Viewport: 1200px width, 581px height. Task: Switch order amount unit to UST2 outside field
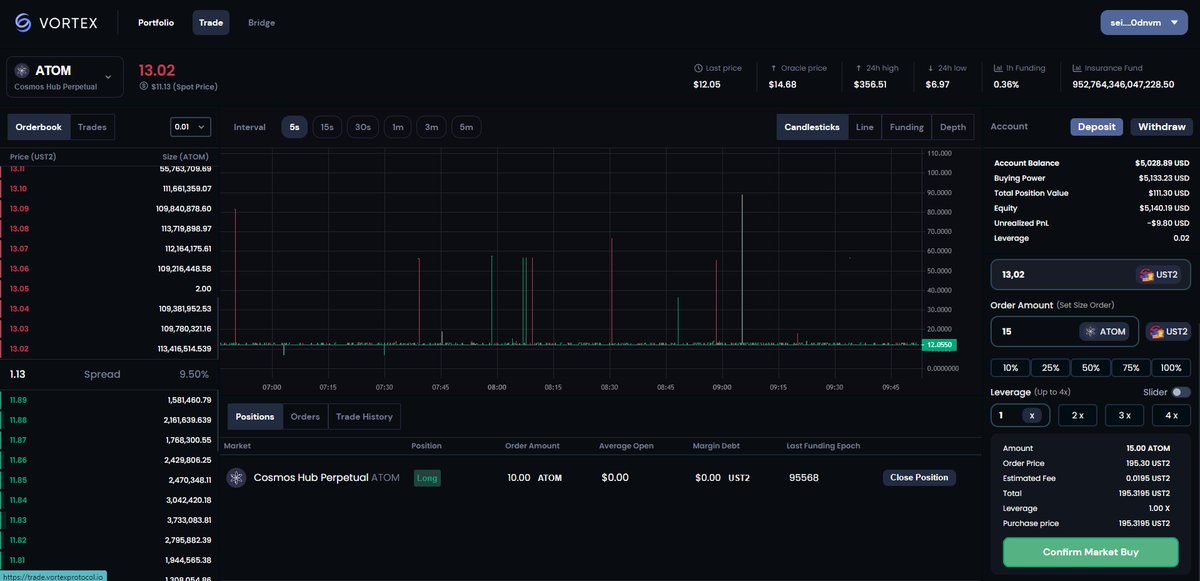pos(1168,331)
